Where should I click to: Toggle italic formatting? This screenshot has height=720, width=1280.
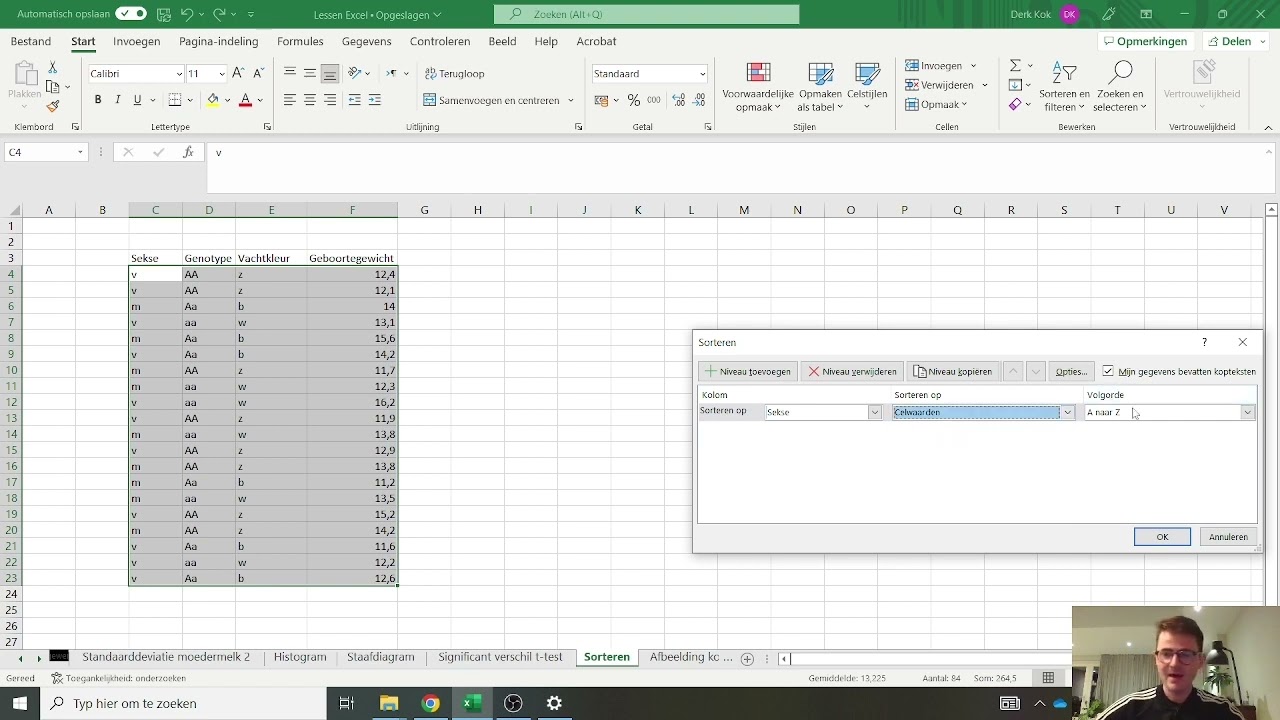coord(117,100)
